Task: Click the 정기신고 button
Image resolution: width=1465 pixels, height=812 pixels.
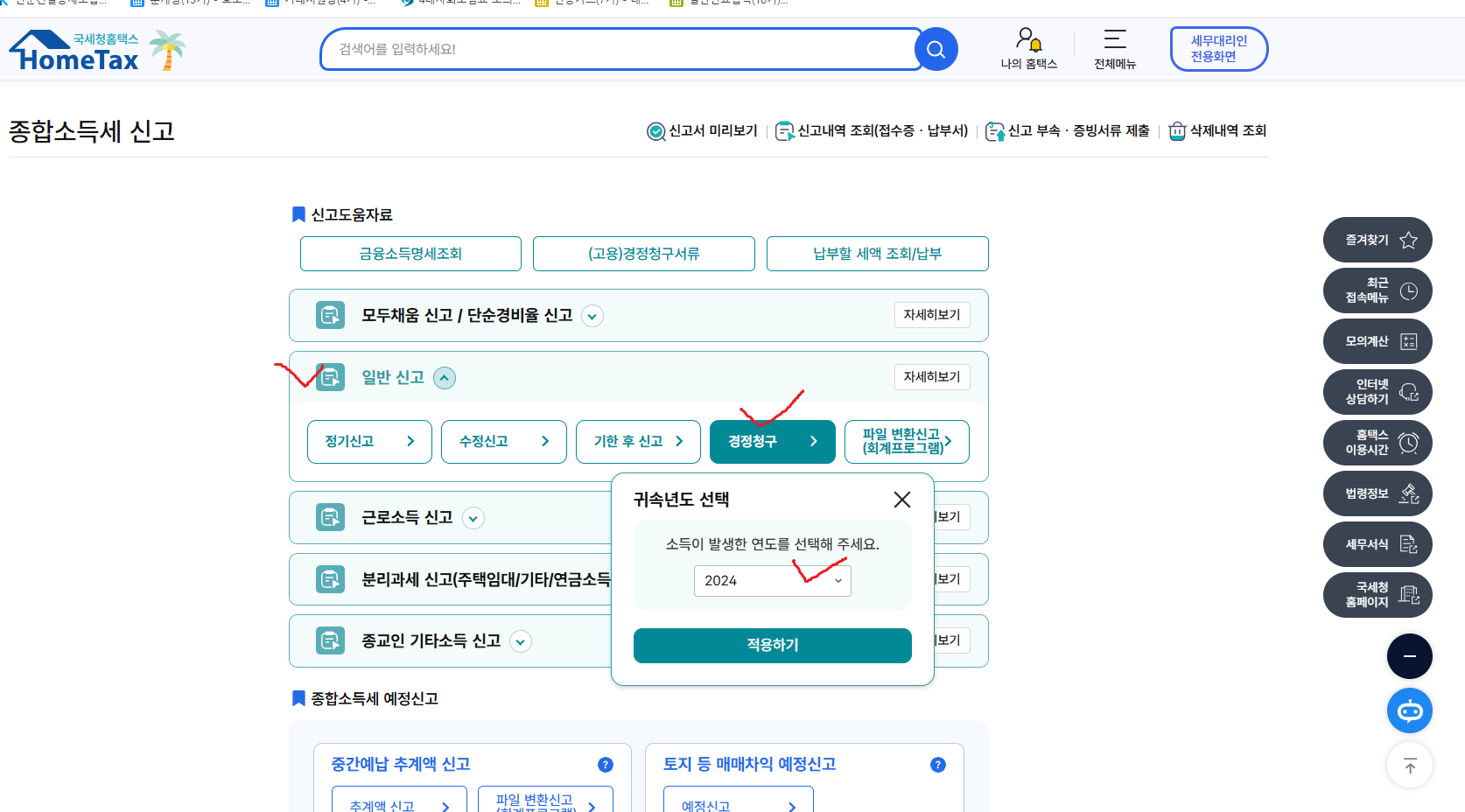Action: [369, 442]
